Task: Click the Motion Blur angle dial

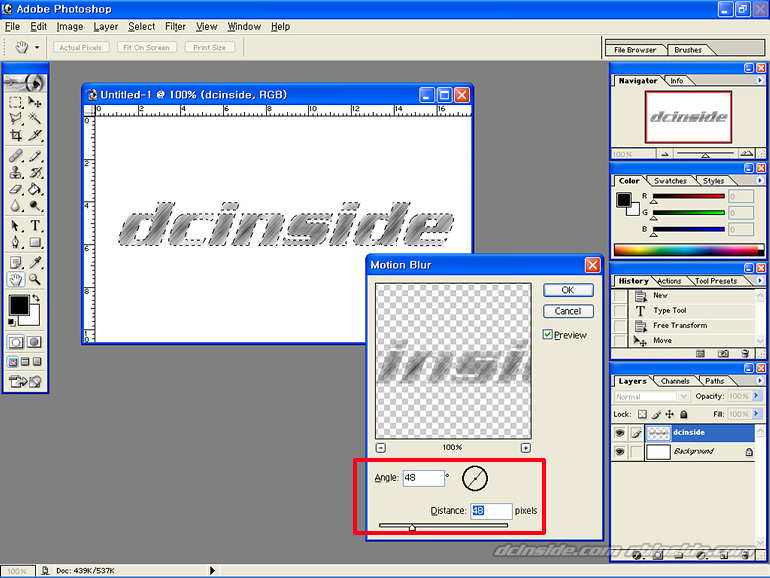Action: 474,478
